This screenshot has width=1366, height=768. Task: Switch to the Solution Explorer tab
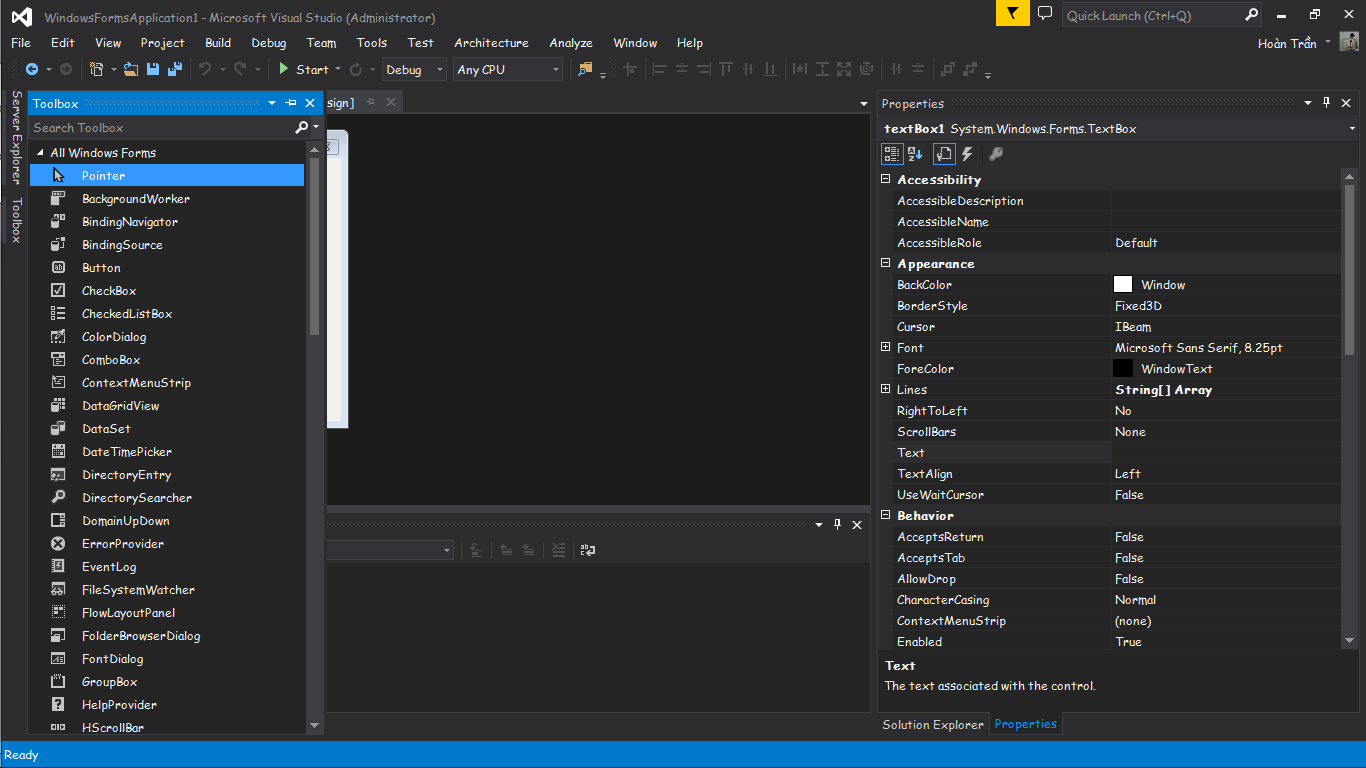pos(933,724)
